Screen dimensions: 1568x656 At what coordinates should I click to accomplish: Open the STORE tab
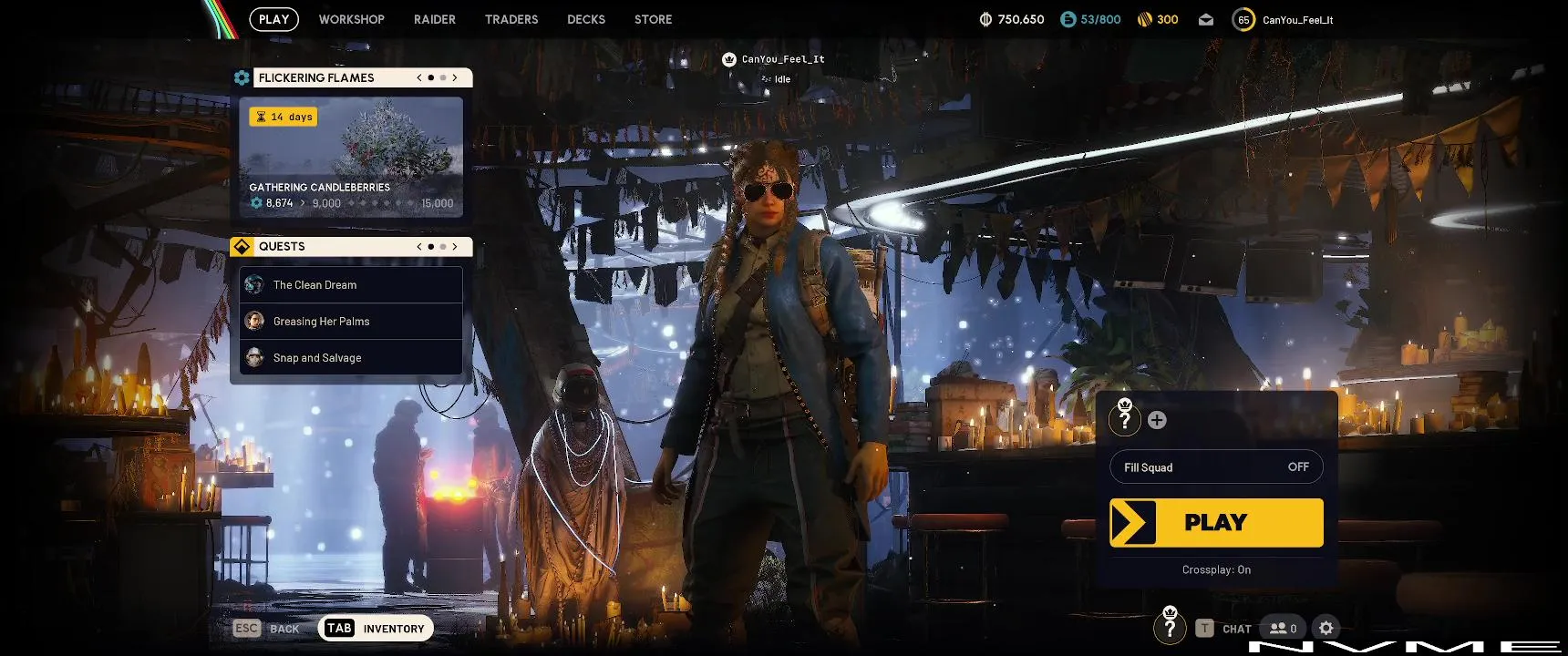(x=653, y=19)
